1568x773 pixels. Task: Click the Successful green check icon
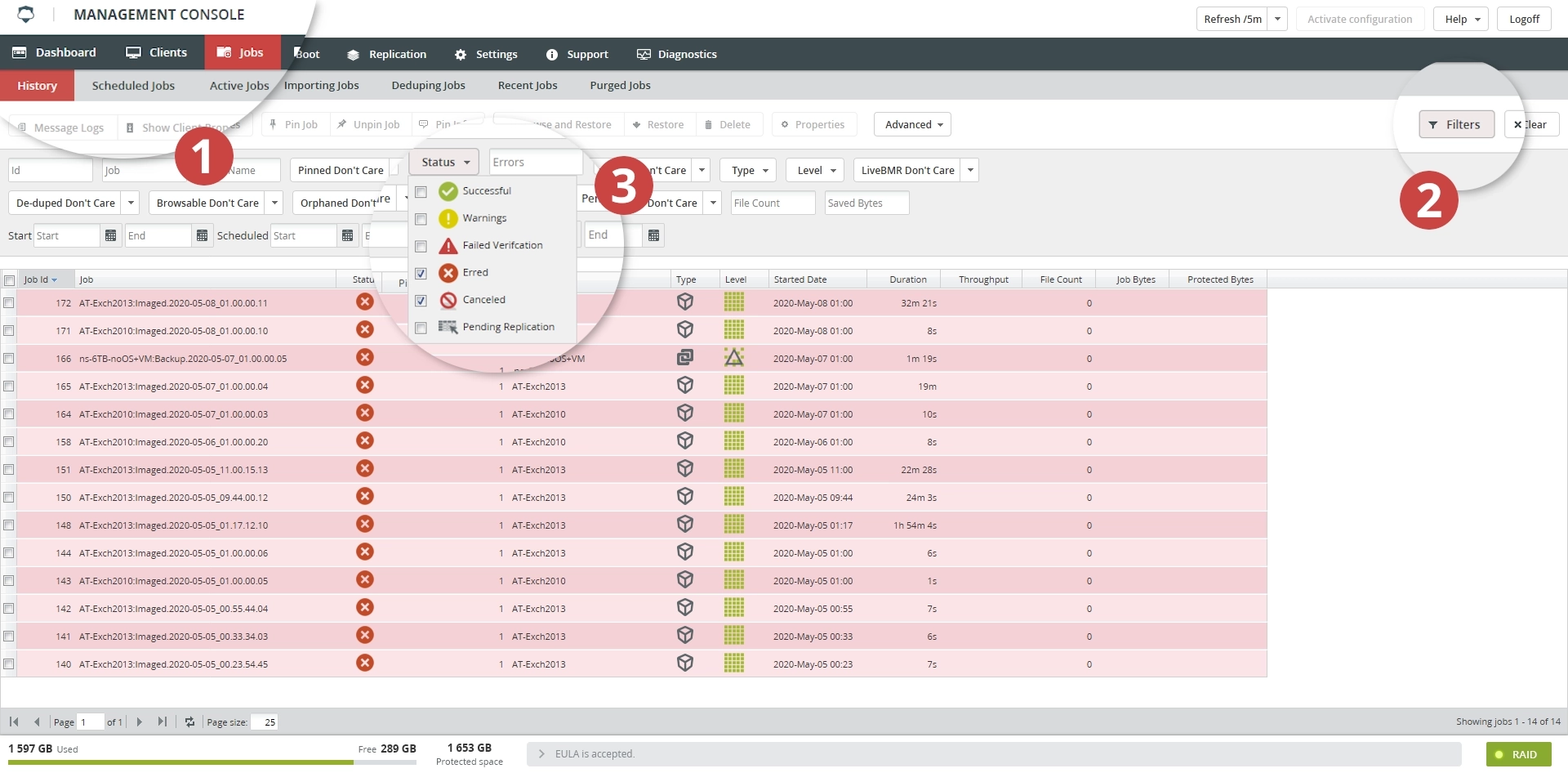point(448,191)
